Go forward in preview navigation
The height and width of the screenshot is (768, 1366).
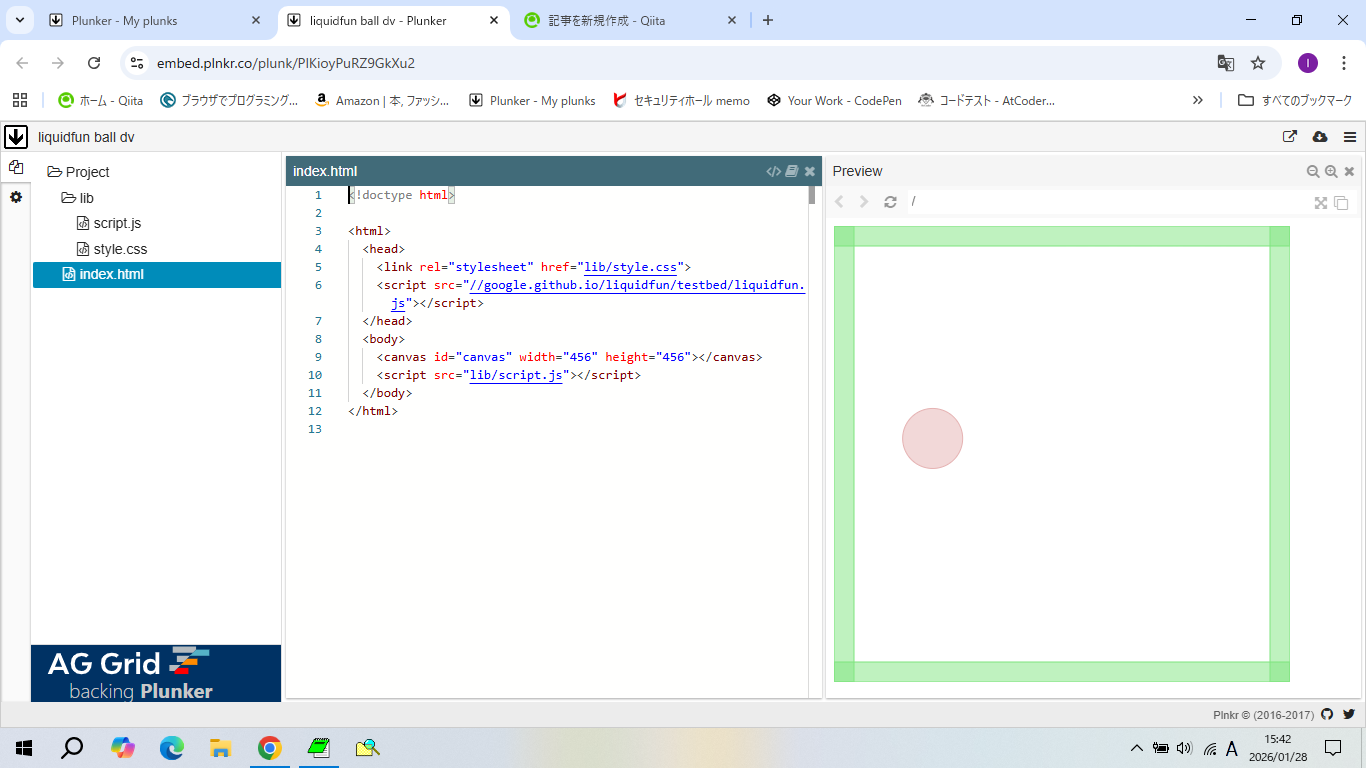coord(864,202)
